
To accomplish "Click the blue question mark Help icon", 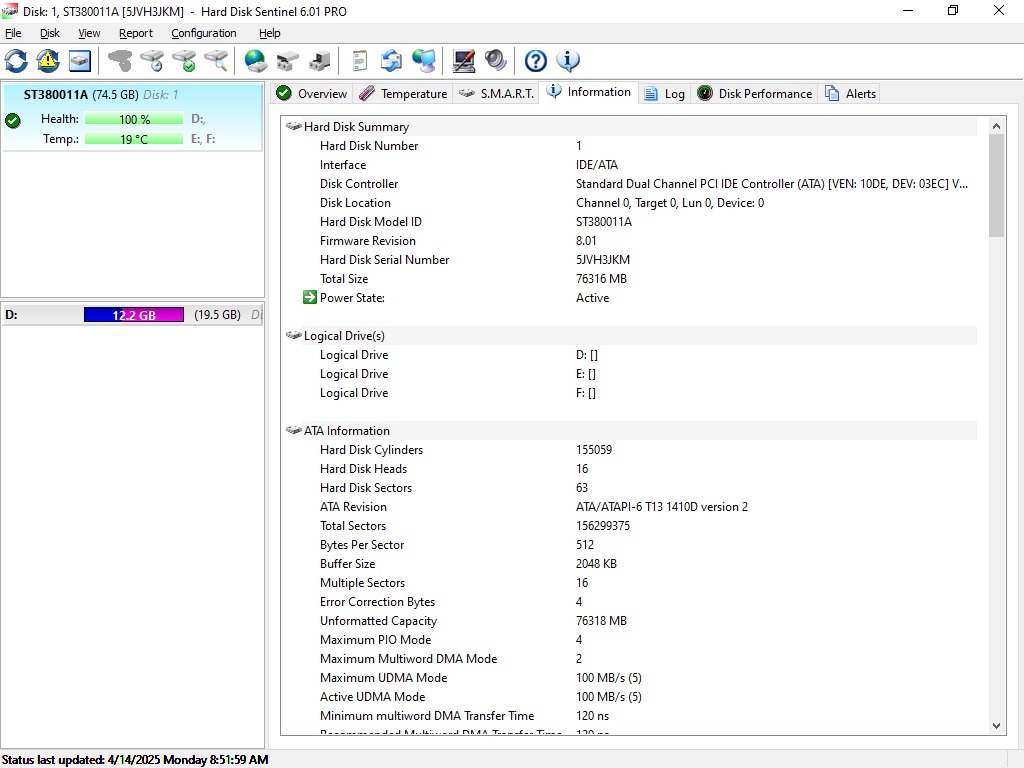I will pyautogui.click(x=536, y=61).
